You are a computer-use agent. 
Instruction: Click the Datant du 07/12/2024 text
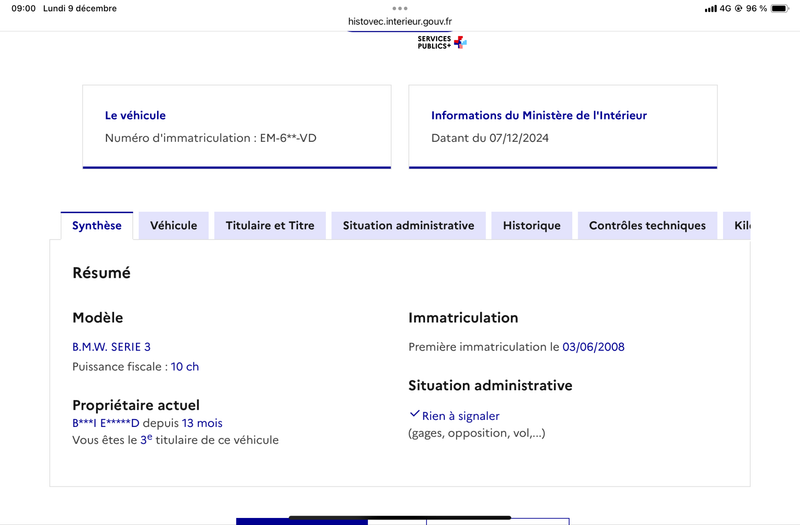click(x=490, y=138)
